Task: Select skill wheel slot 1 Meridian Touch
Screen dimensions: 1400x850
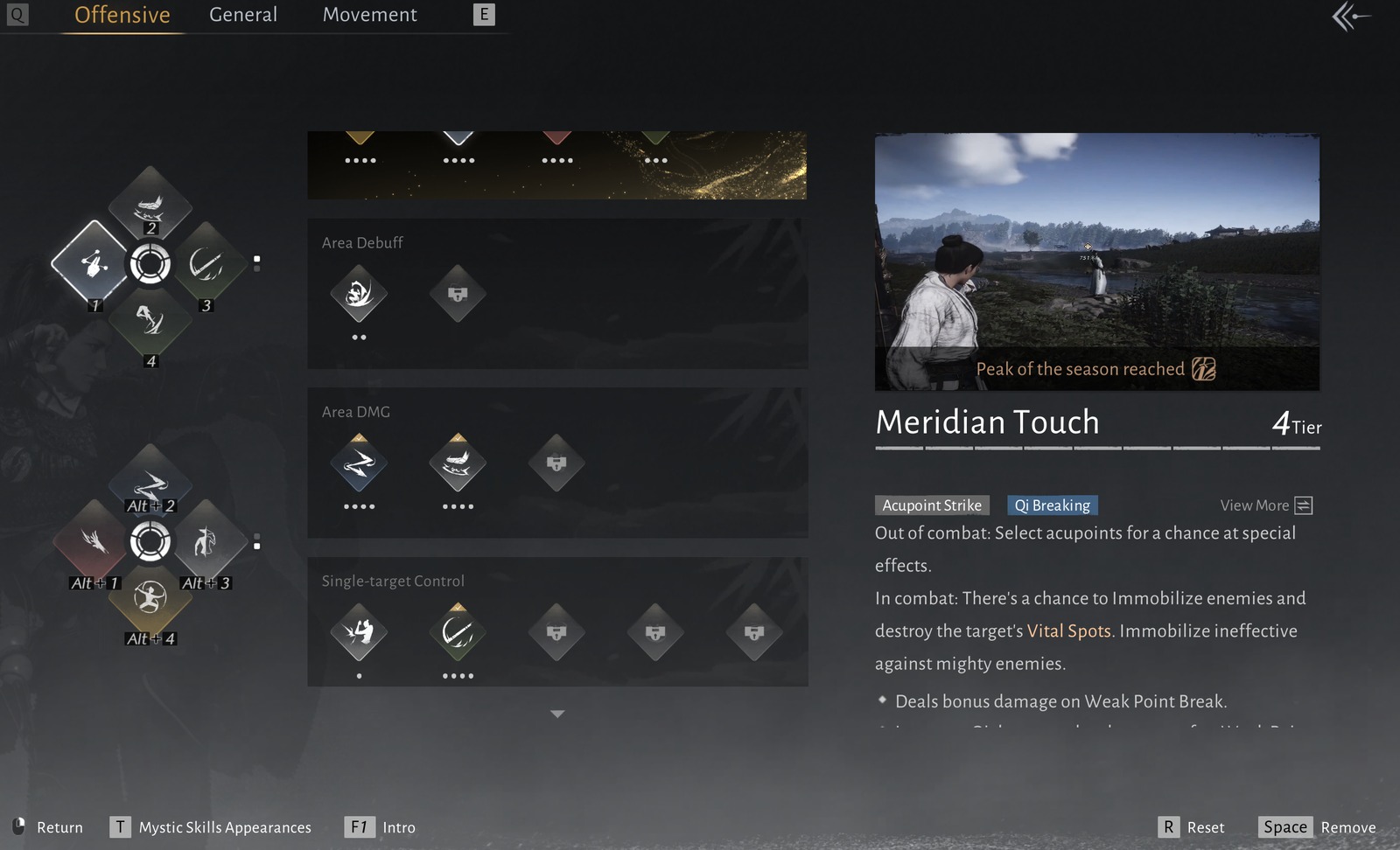Action: [94, 262]
